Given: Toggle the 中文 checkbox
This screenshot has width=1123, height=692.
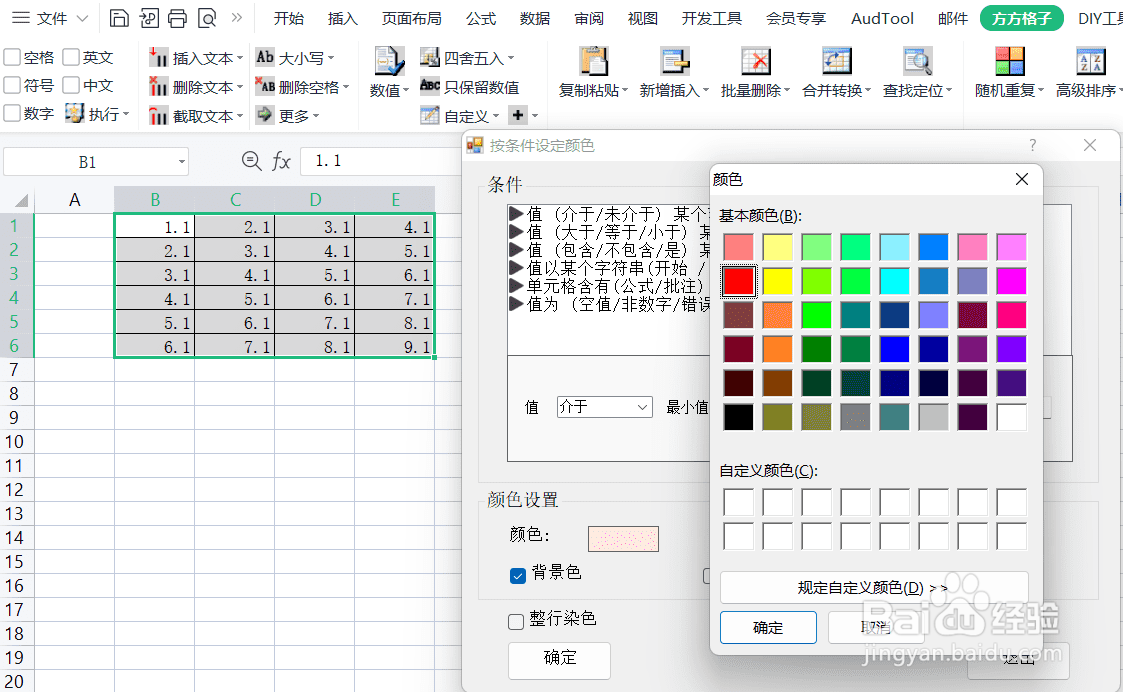Looking at the screenshot, I should coord(71,85).
